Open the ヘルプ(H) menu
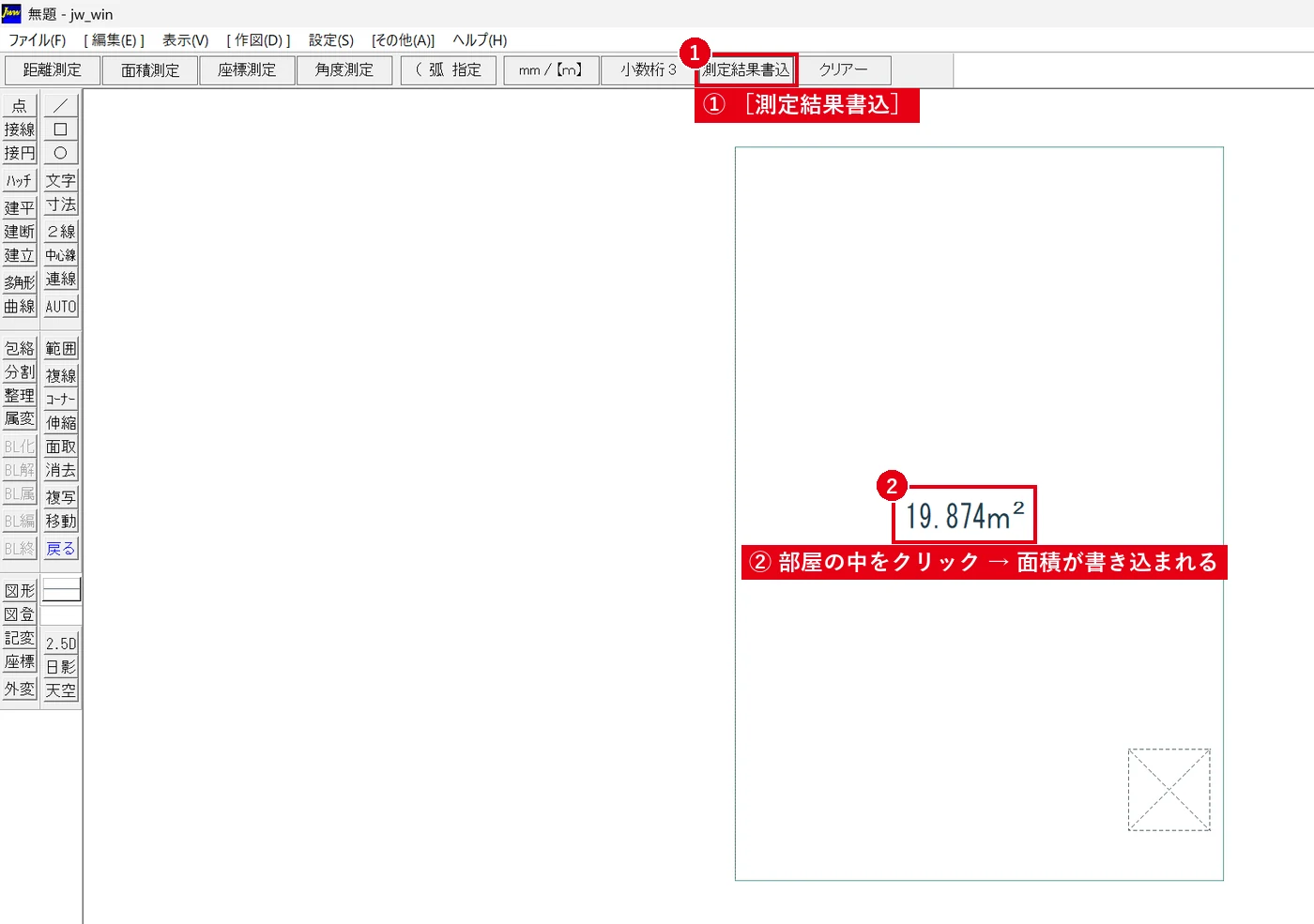Viewport: 1314px width, 924px height. [480, 40]
